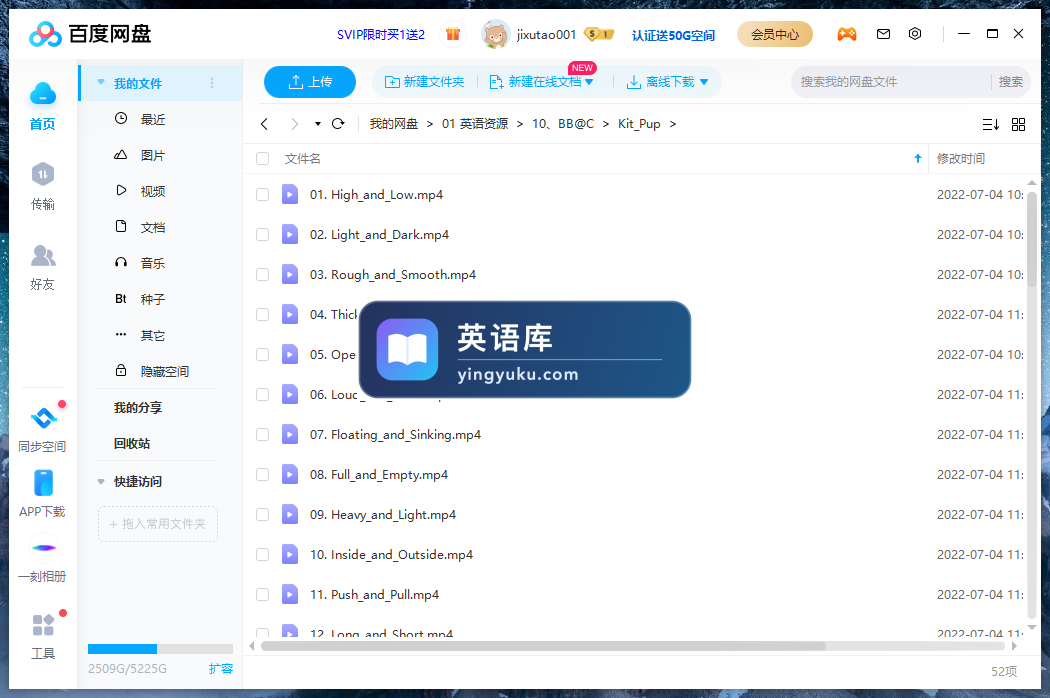
Task: Go back with the left arrow
Action: coord(265,124)
